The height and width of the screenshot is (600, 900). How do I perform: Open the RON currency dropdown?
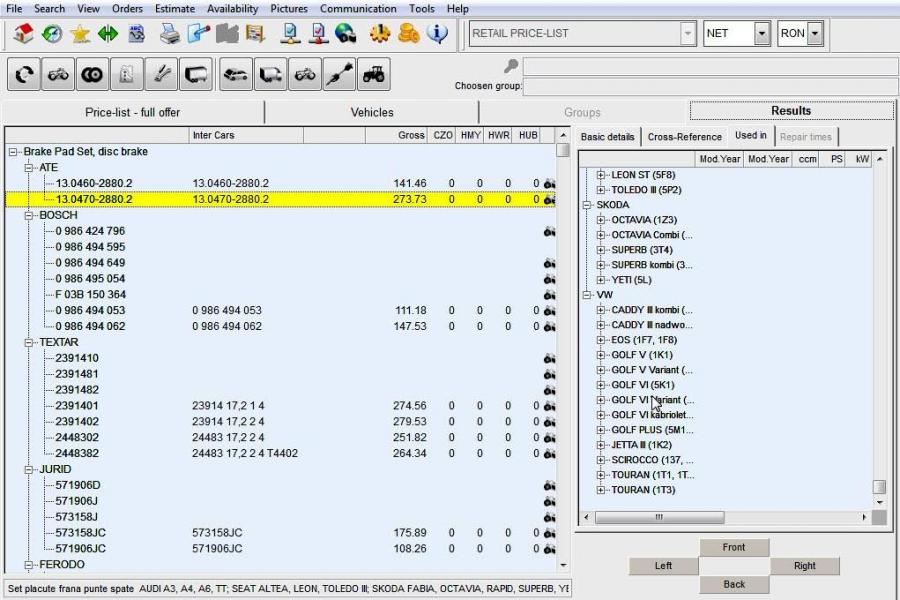[x=815, y=34]
